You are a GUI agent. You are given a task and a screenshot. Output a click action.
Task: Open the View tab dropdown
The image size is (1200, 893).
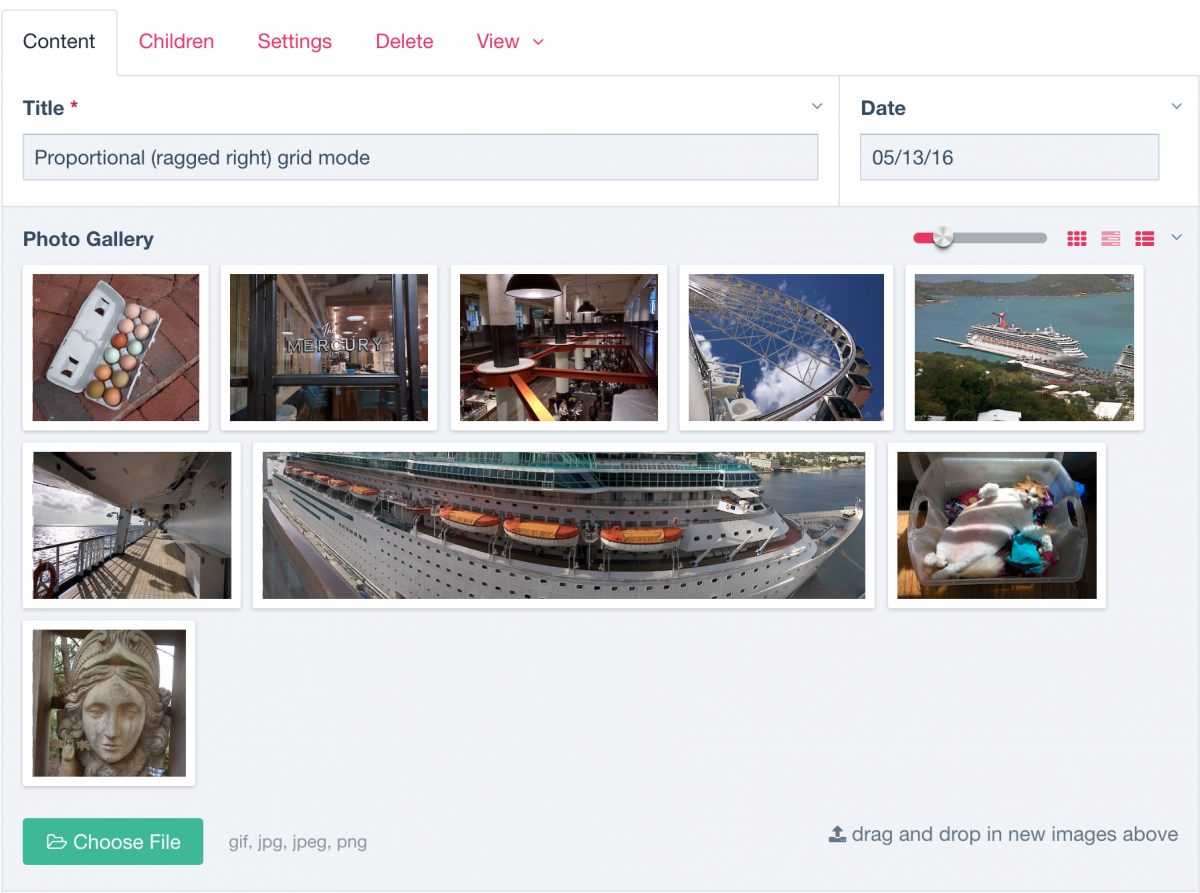tap(510, 41)
